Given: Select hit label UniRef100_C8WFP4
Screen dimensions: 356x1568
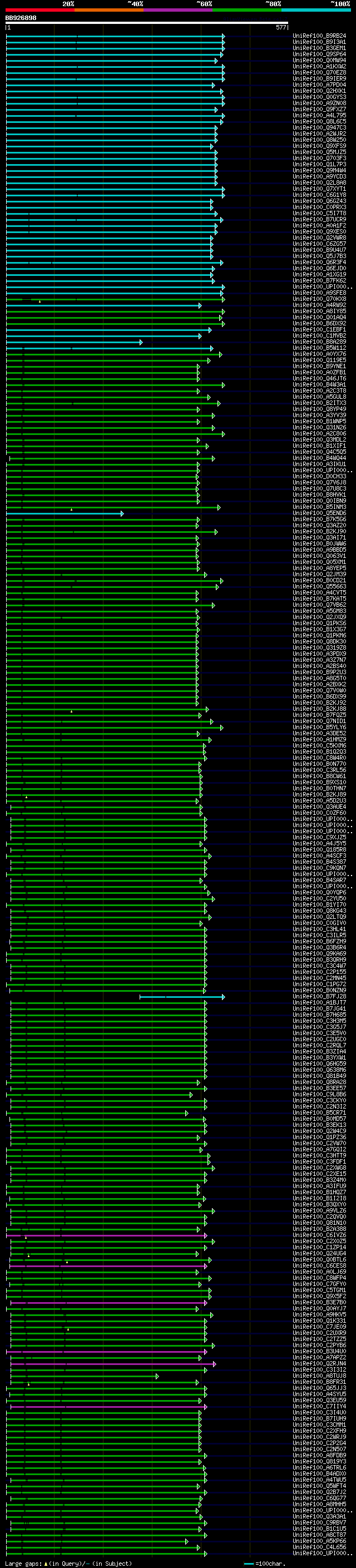Looking at the screenshot, I should (x=319, y=1278).
